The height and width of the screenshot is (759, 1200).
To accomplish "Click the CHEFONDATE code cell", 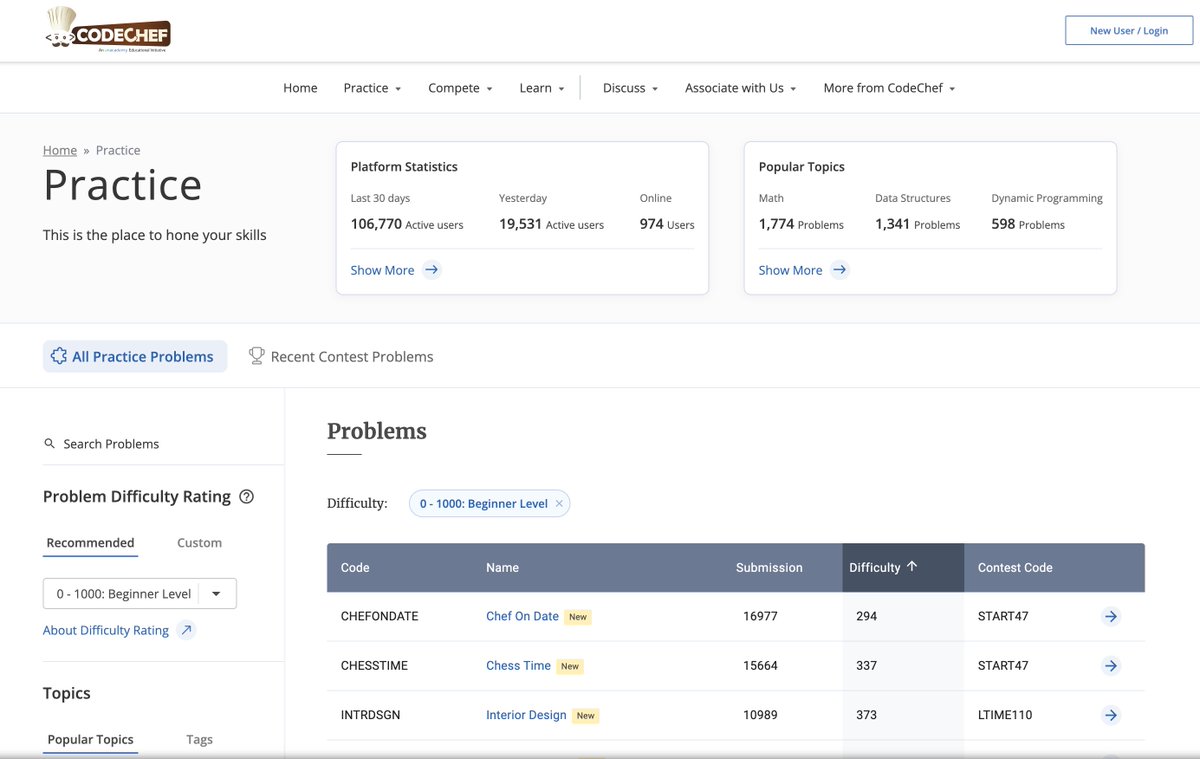I will (379, 616).
